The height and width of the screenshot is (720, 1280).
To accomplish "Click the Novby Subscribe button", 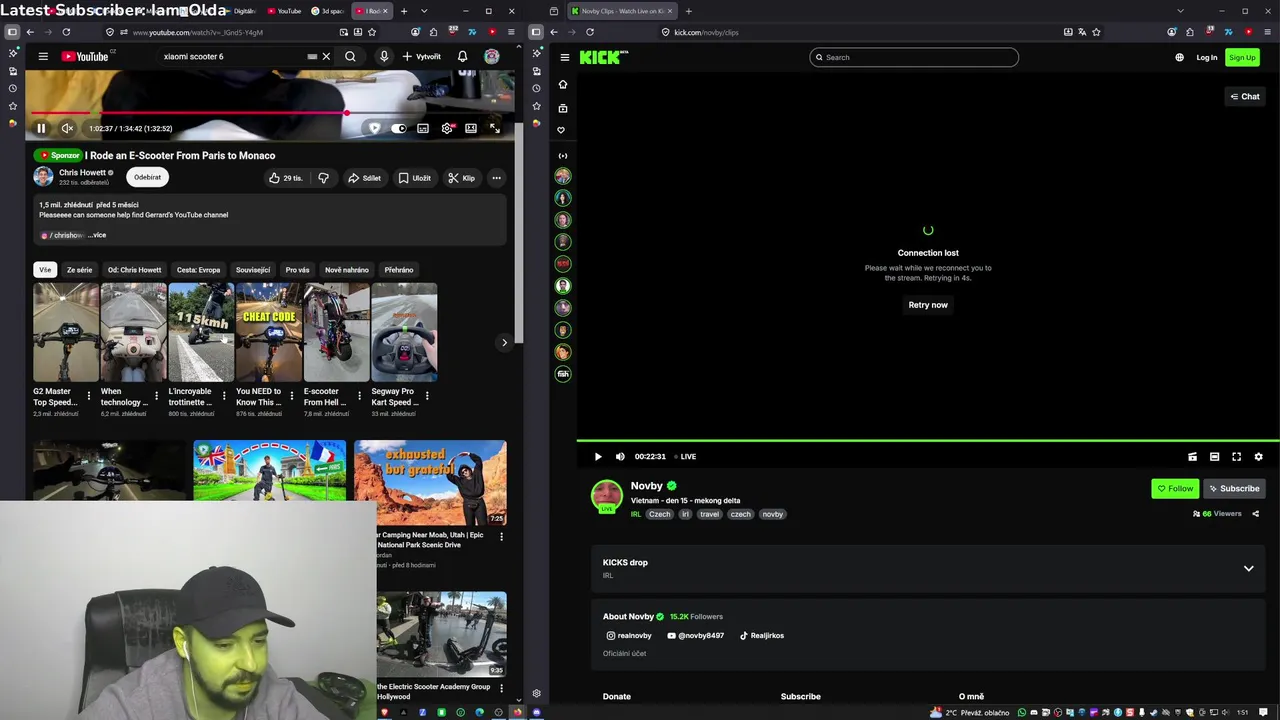I will click(x=1234, y=488).
